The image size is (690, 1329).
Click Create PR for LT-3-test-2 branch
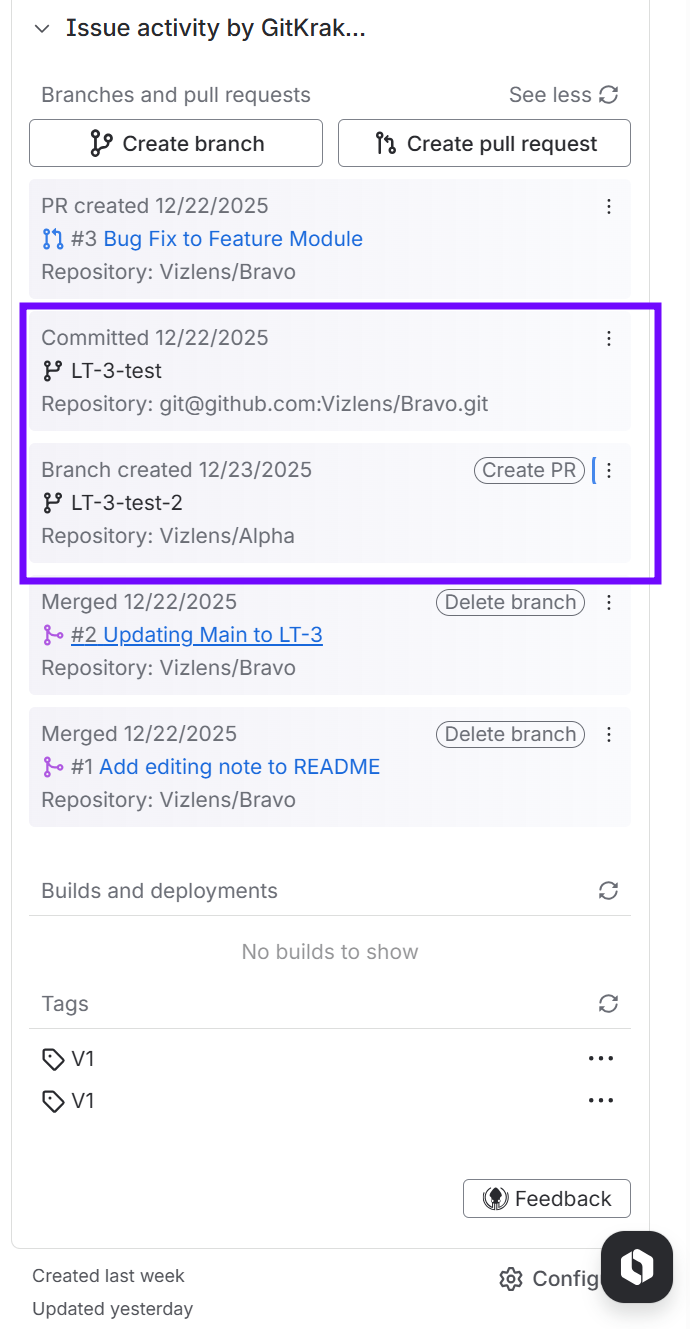pyautogui.click(x=529, y=470)
